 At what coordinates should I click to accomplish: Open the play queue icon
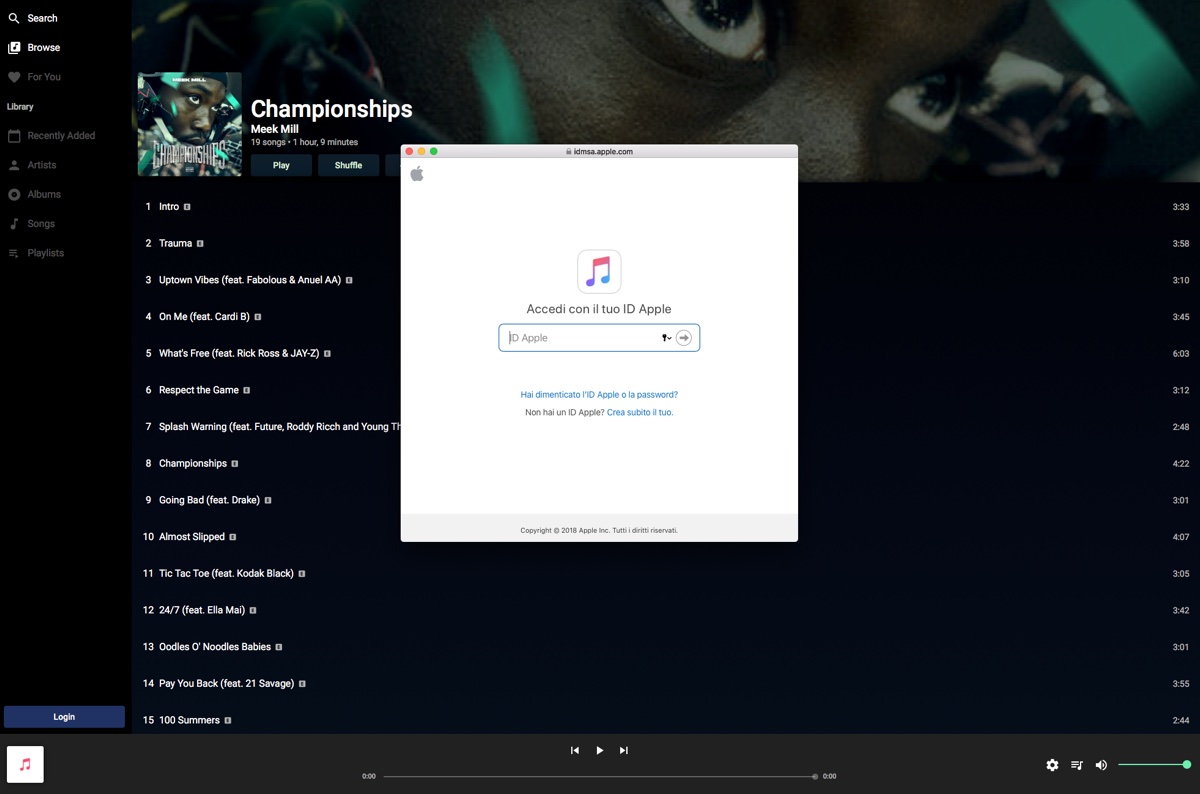(x=1077, y=765)
